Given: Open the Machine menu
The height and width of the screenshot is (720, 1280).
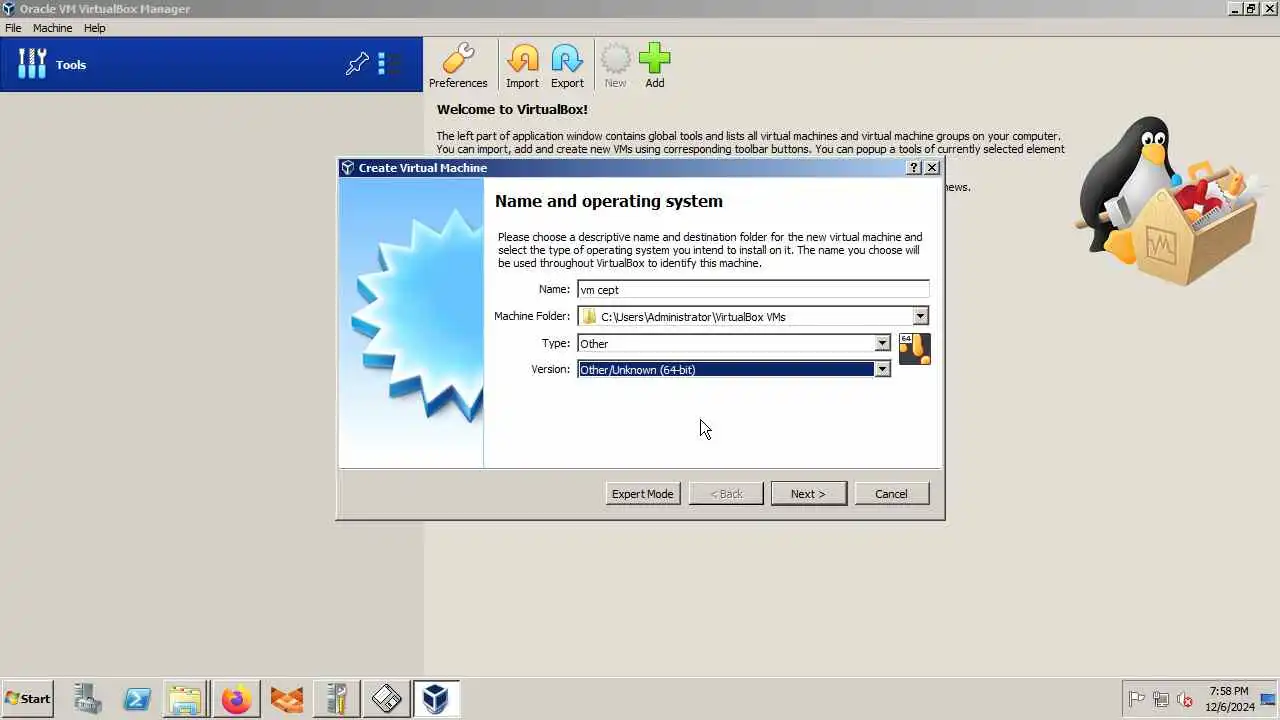Looking at the screenshot, I should pos(52,28).
